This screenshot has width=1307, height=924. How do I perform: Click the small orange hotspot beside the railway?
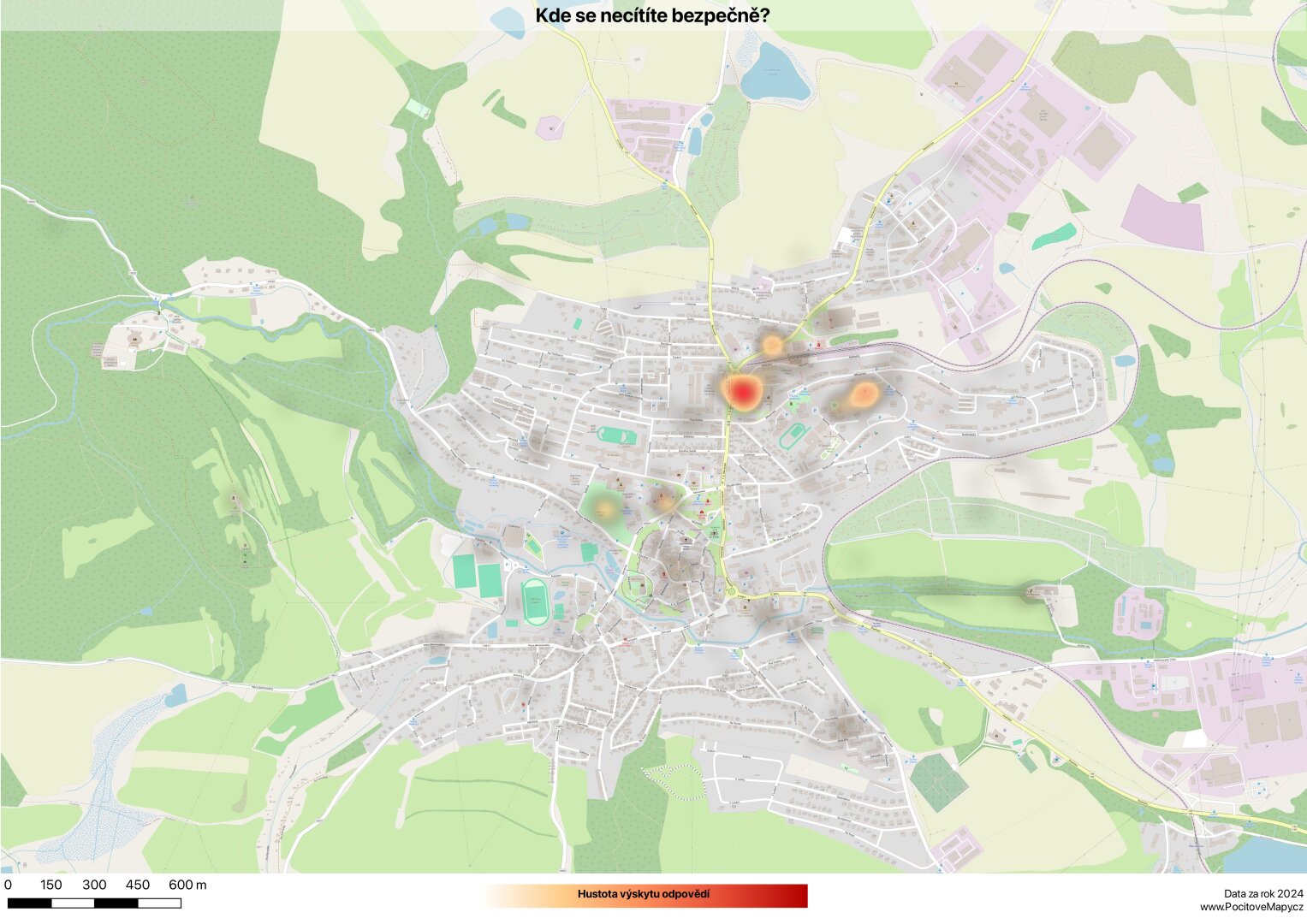[x=773, y=346]
